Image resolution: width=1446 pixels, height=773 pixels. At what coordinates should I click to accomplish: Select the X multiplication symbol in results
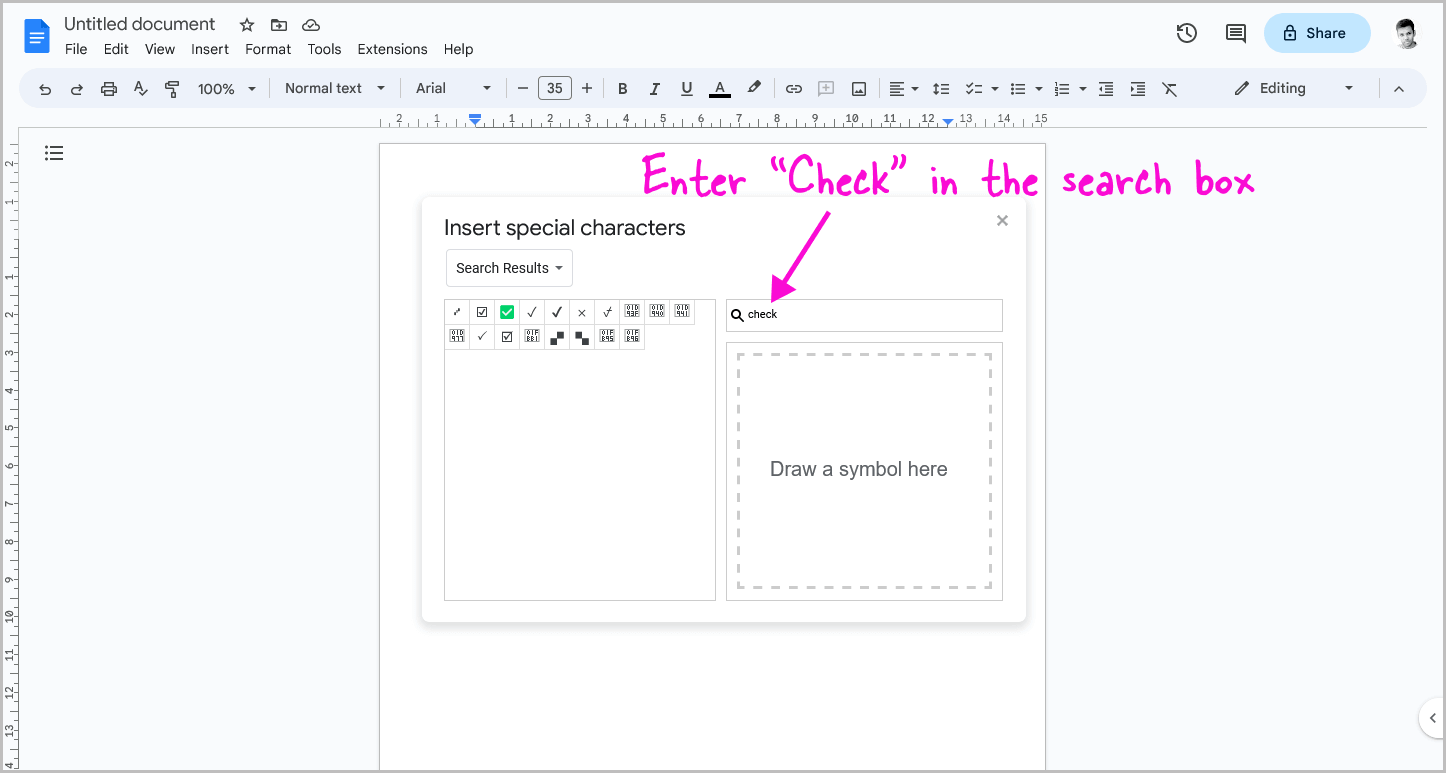point(582,311)
